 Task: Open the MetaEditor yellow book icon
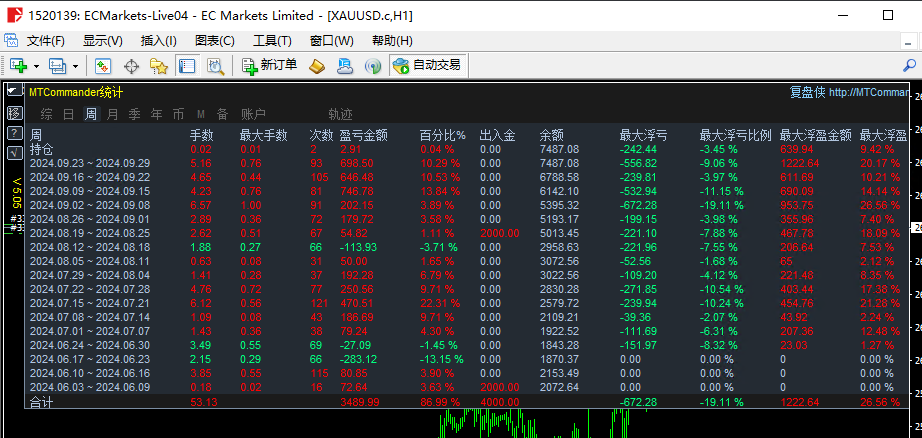(x=318, y=66)
